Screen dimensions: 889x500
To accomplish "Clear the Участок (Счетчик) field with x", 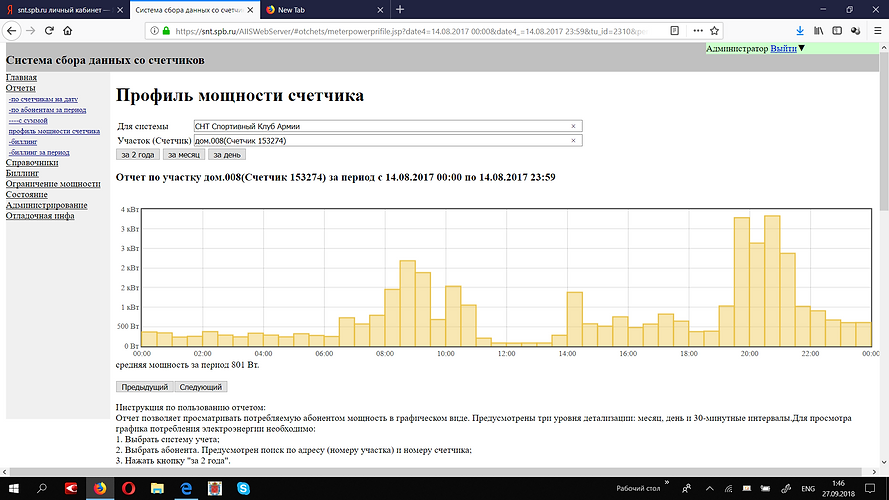I will tap(573, 141).
